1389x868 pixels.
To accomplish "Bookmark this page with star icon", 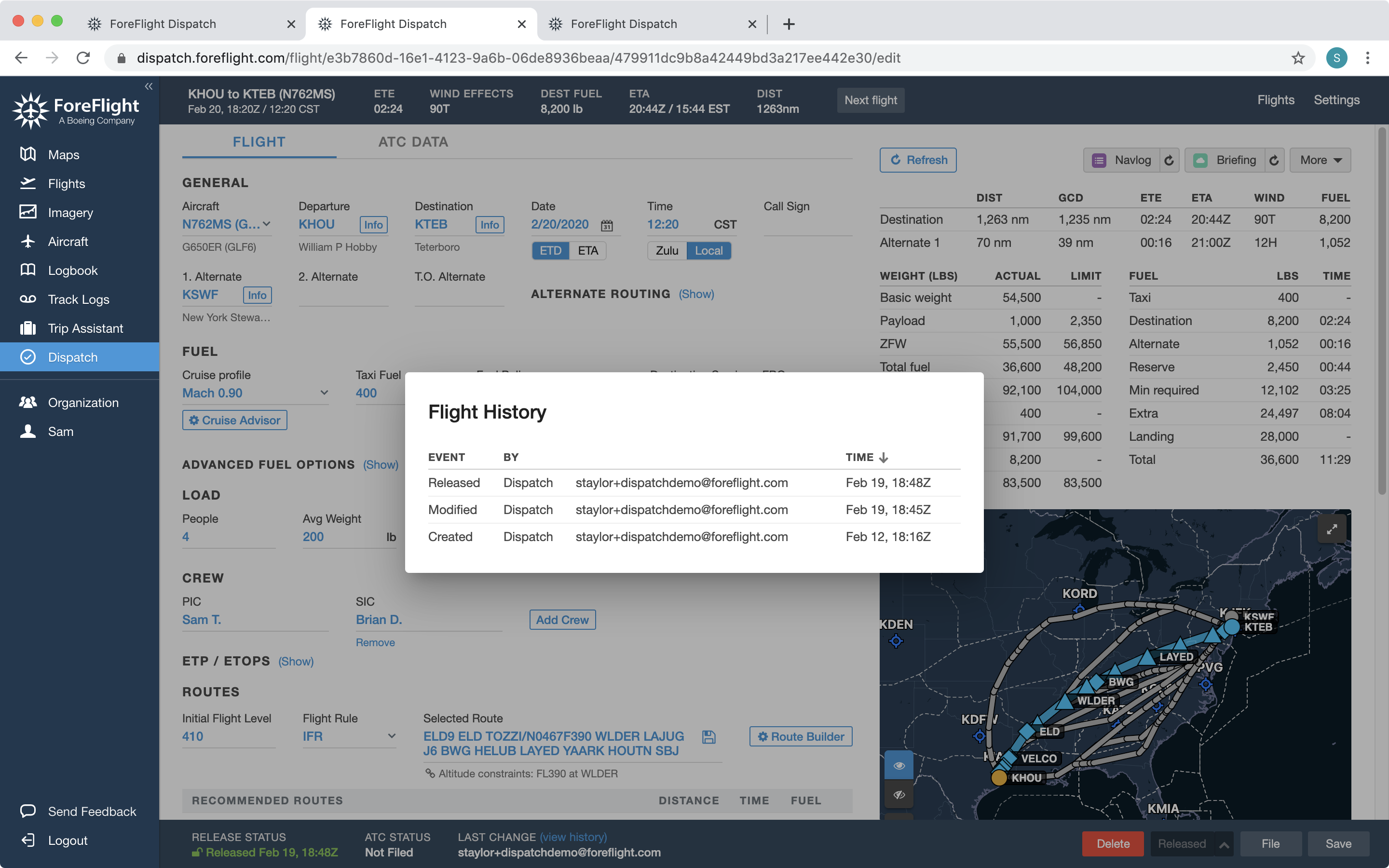I will click(x=1298, y=58).
